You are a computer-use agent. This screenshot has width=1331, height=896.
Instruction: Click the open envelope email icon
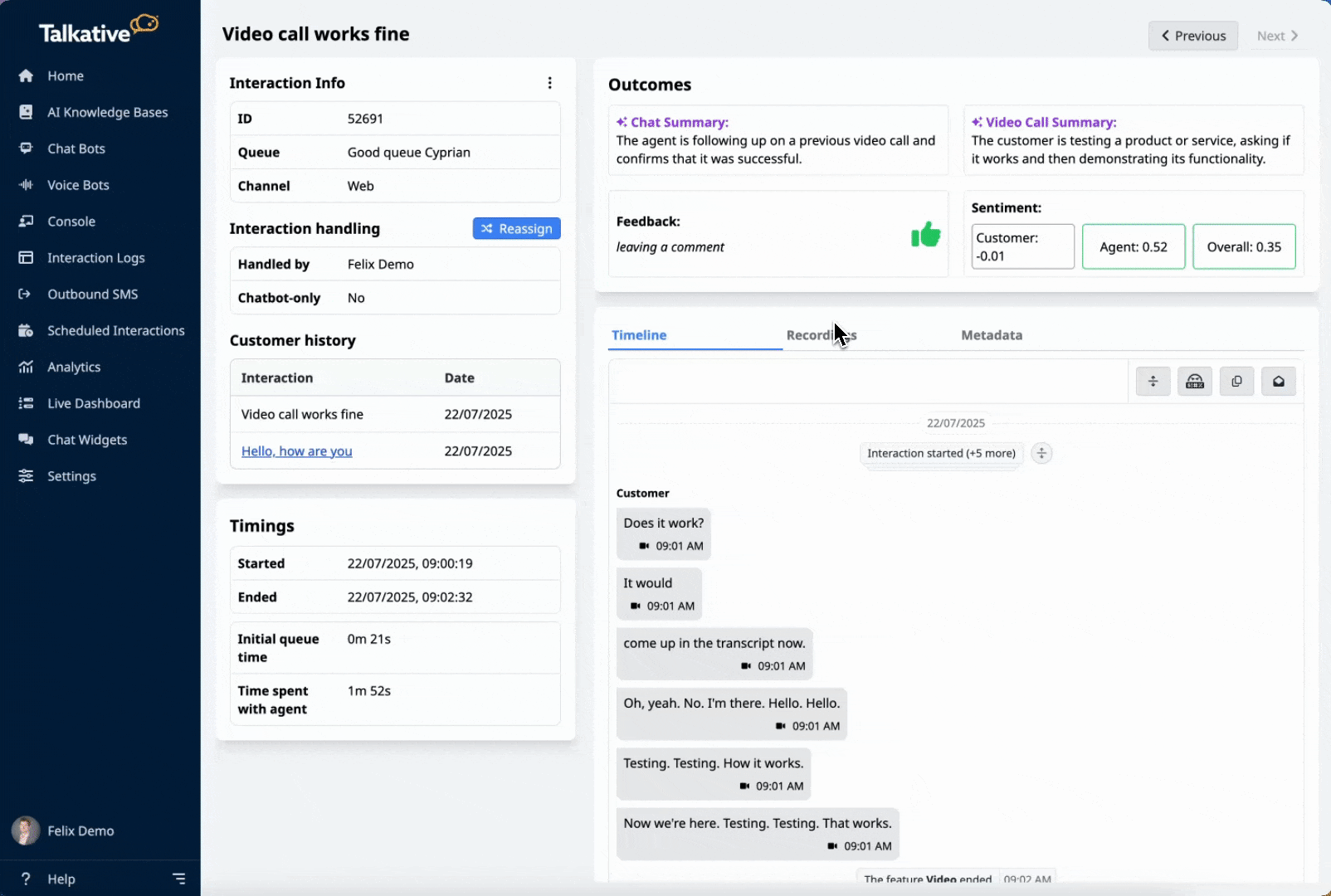pyautogui.click(x=1278, y=382)
